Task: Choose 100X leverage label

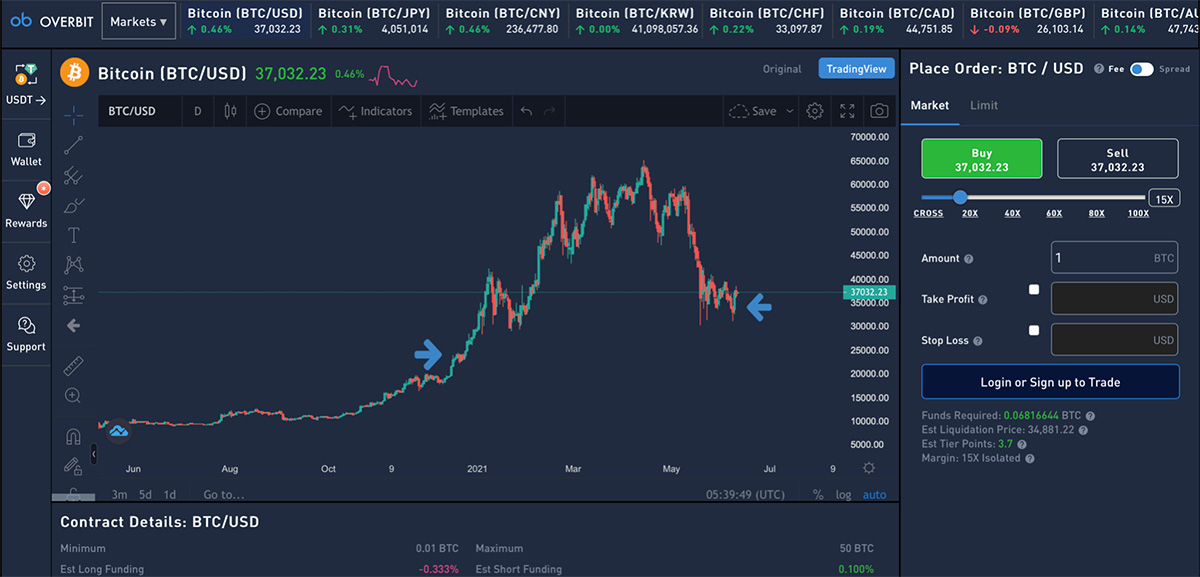Action: click(1138, 213)
